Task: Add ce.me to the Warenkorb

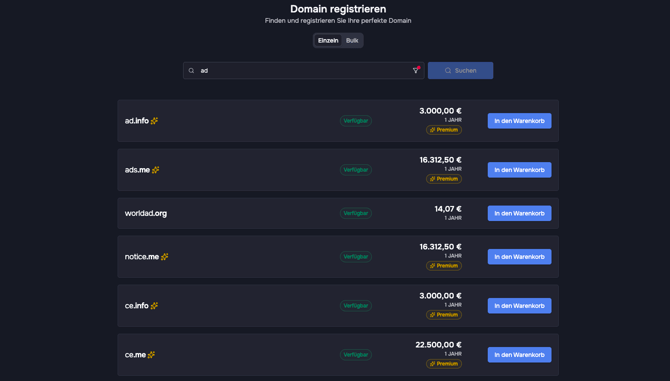Action: (x=520, y=355)
